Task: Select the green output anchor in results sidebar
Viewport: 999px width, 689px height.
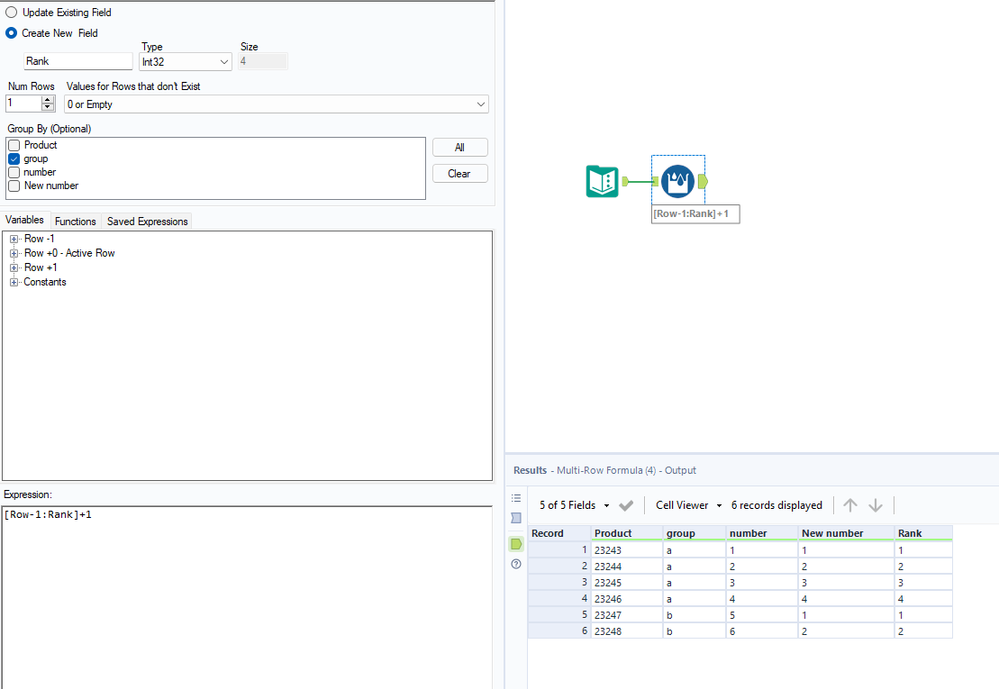Action: click(516, 544)
